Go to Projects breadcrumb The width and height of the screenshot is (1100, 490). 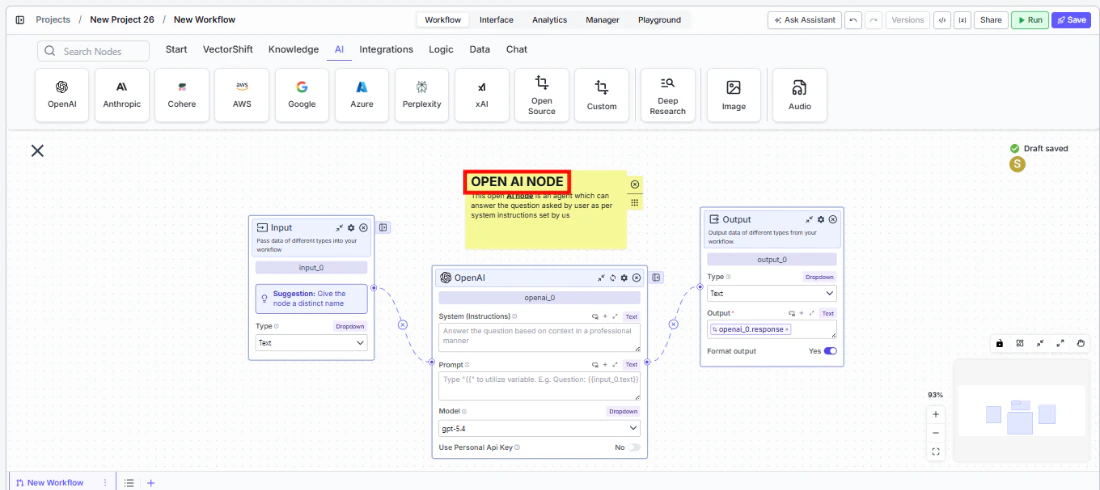tap(53, 20)
